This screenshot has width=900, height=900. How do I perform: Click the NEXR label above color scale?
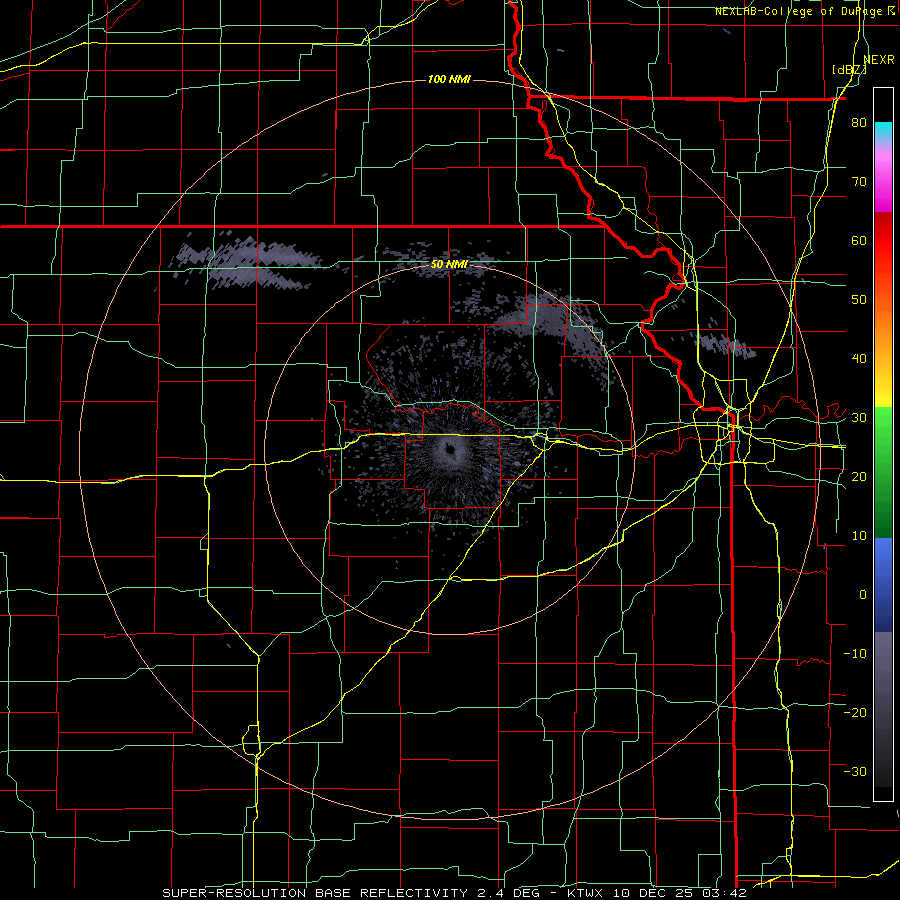coord(879,59)
